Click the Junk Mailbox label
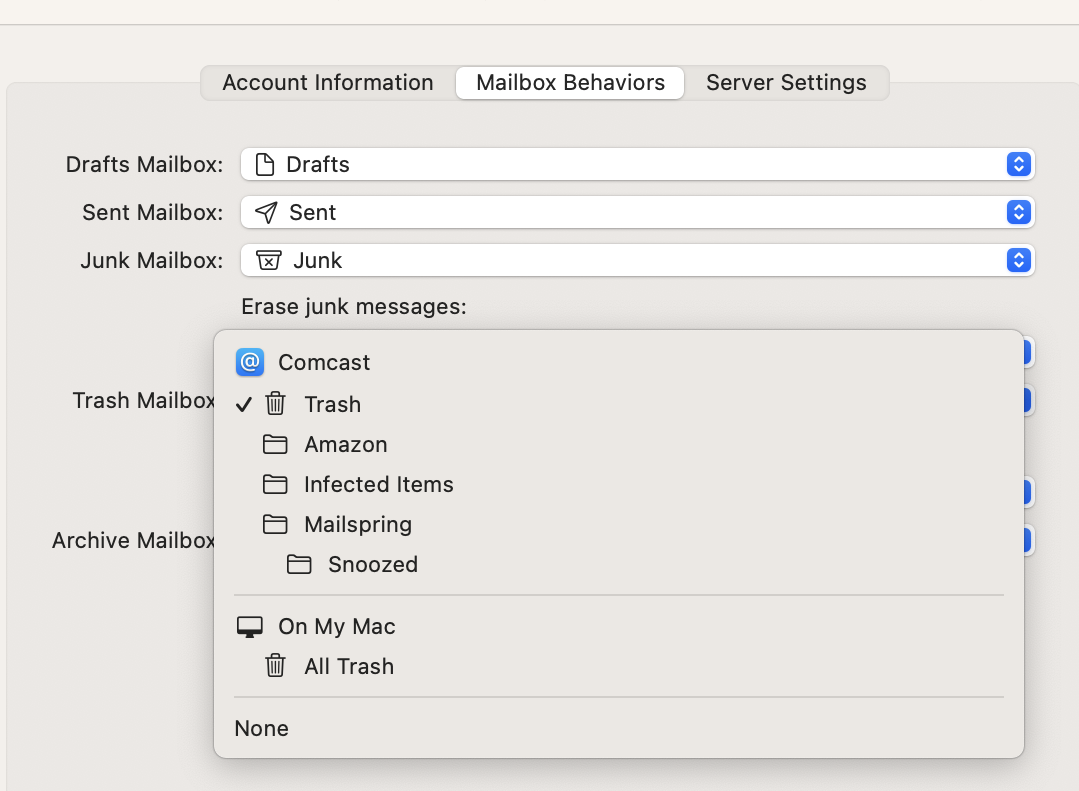Screen dimensions: 1079x791 pyautogui.click(x=151, y=260)
